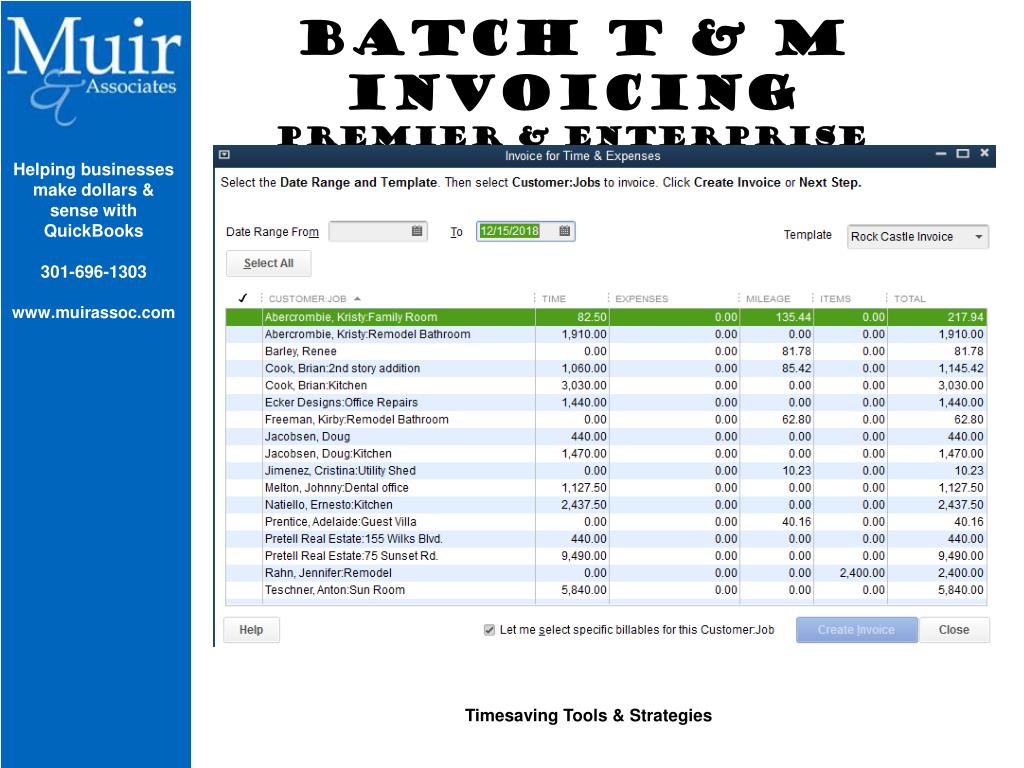Check the row for Teschner, Anton:Sun Room
The height and width of the screenshot is (768, 1024).
tap(244, 590)
